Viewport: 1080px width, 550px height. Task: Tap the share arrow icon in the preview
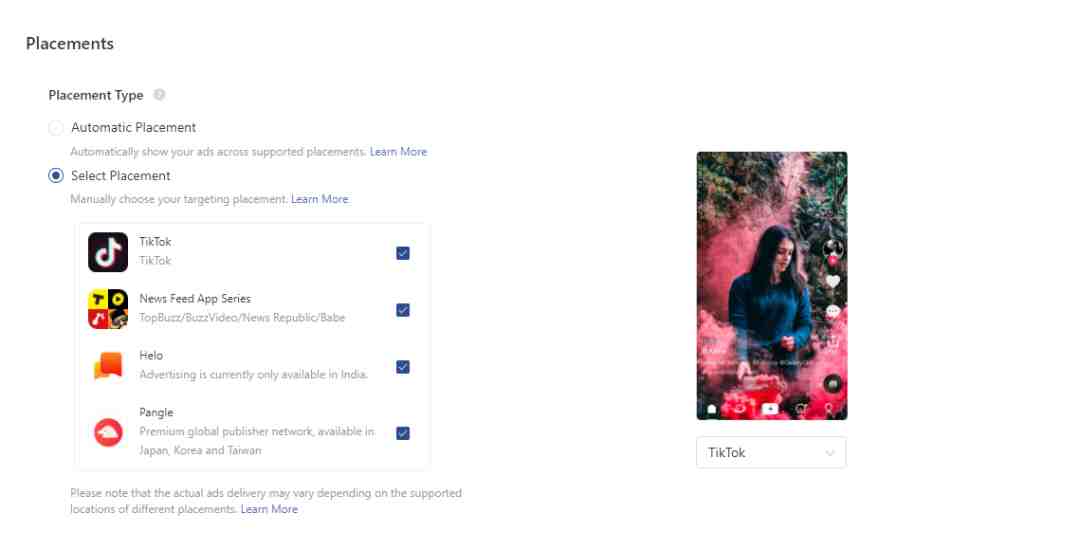(833, 342)
